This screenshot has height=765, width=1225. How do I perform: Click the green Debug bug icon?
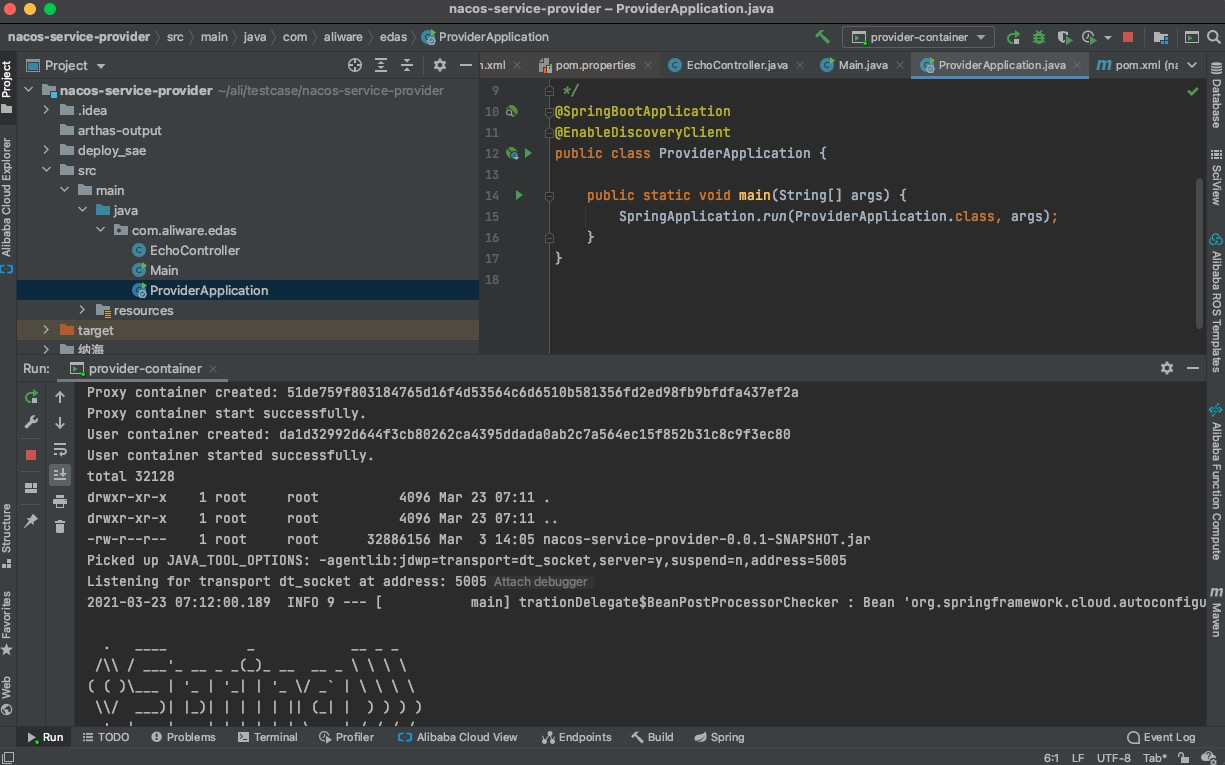tap(1039, 37)
